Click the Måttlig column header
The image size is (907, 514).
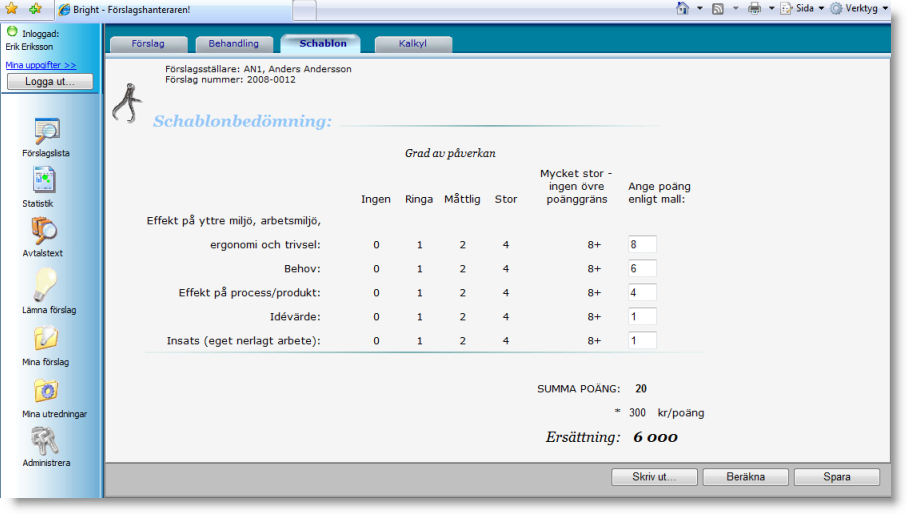click(x=462, y=199)
